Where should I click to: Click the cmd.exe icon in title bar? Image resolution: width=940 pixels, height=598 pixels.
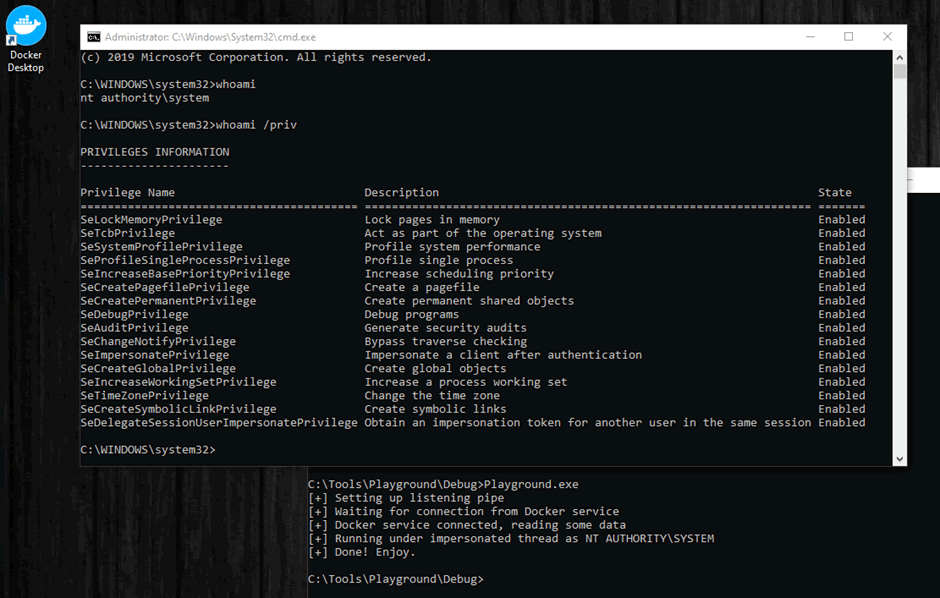[x=93, y=37]
